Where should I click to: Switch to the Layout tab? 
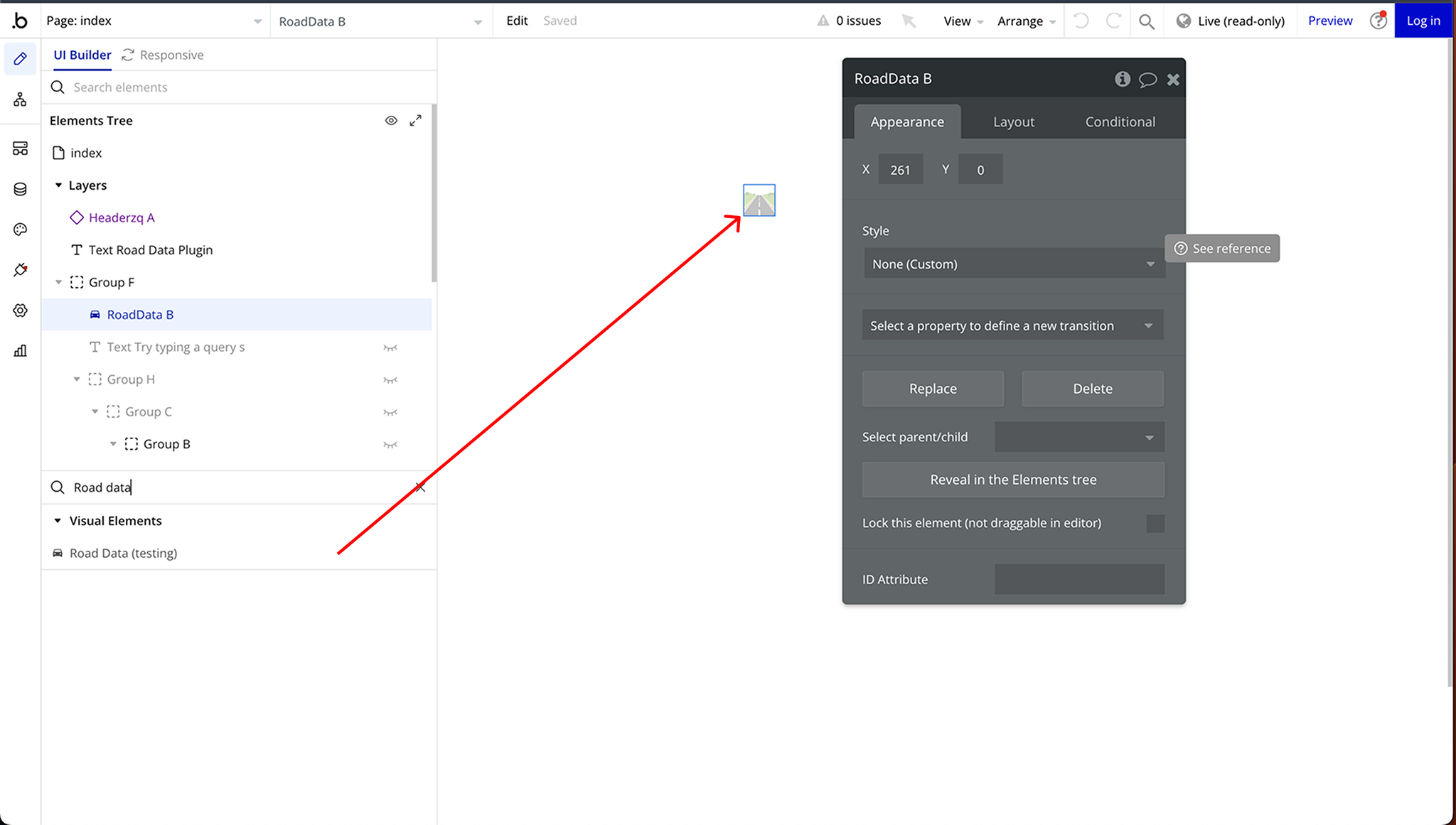pyautogui.click(x=1014, y=121)
